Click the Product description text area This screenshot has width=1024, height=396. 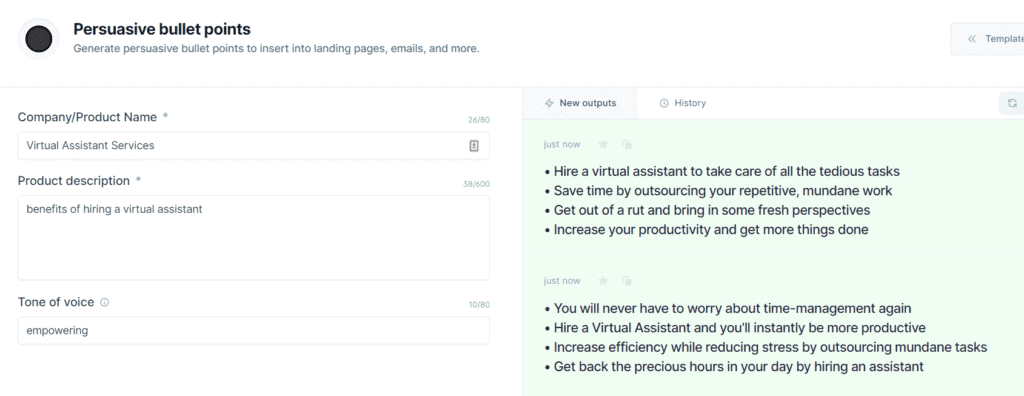point(253,238)
